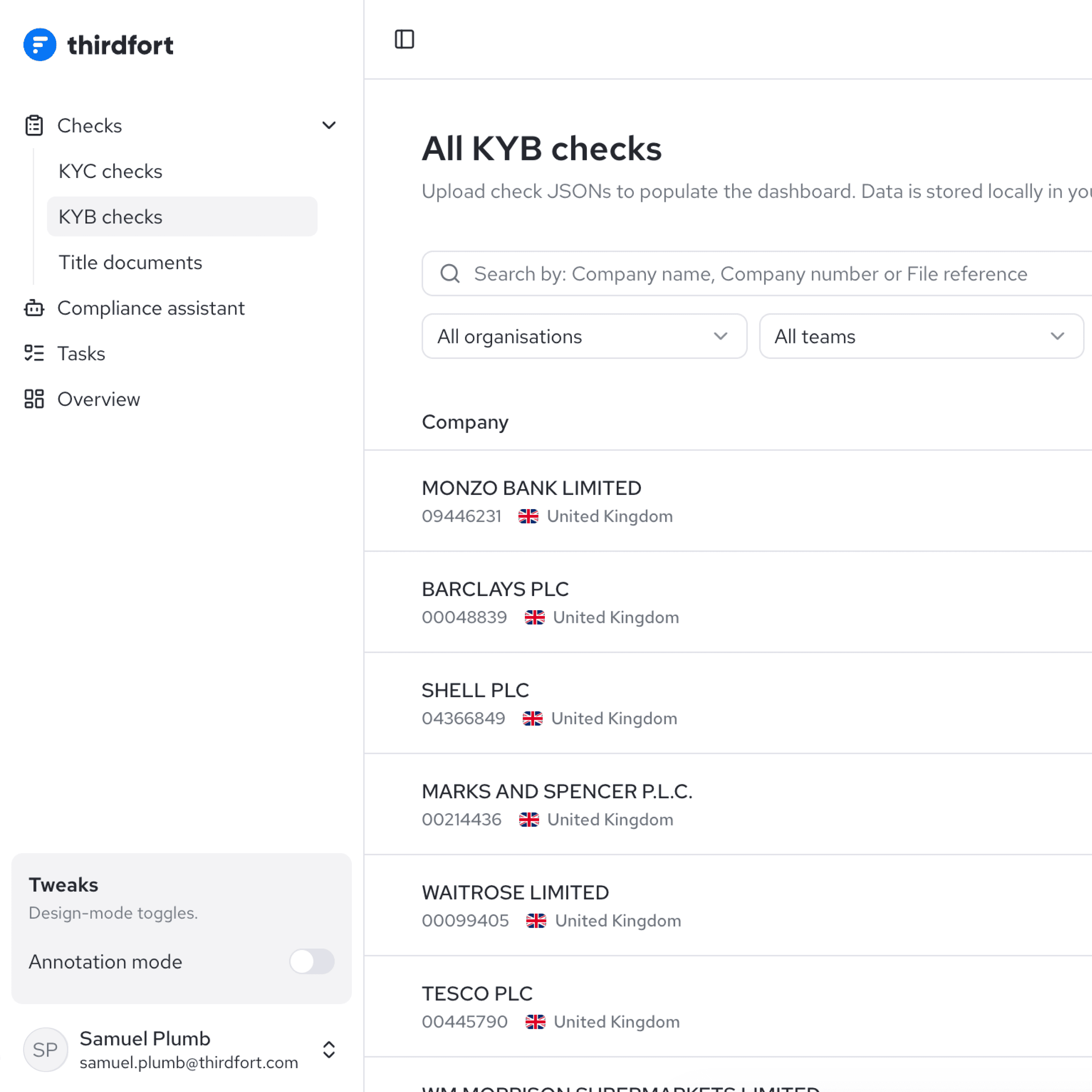1092x1092 pixels.
Task: Open the MARKS AND SPENCER P.L.C. check
Action: 557,791
